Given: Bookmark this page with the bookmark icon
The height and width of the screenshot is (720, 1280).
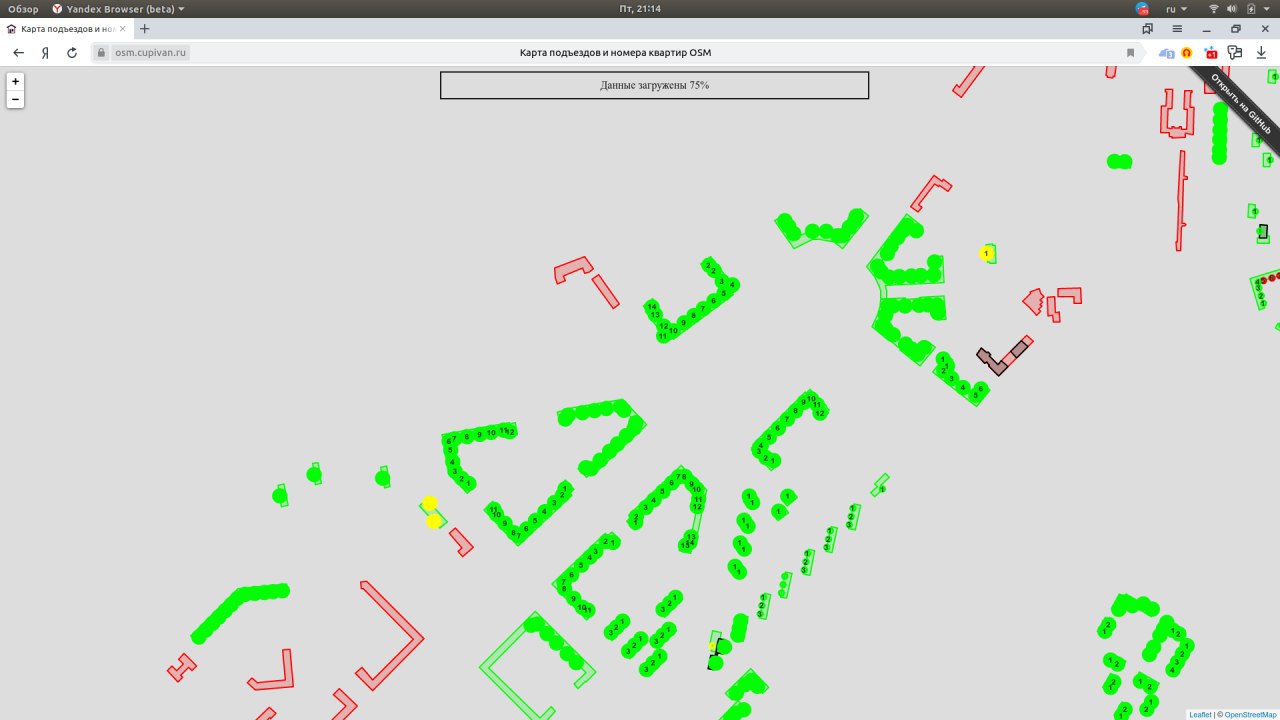Looking at the screenshot, I should click(x=1130, y=53).
